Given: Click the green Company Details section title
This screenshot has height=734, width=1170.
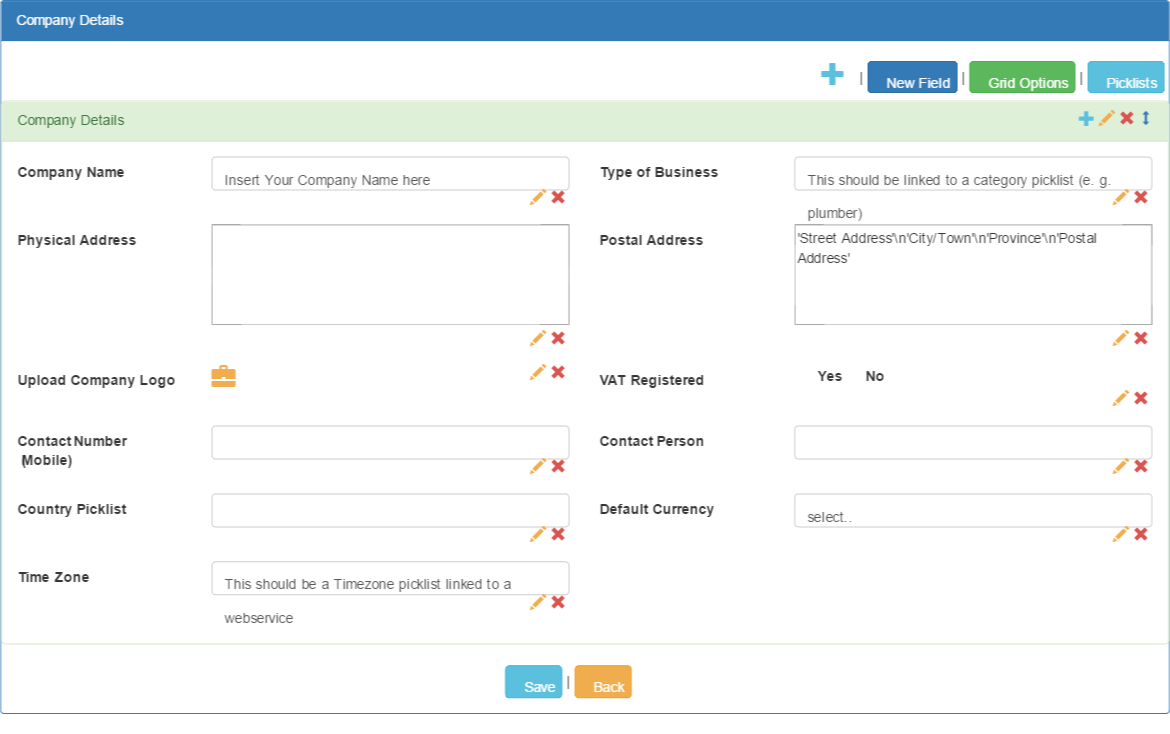Looking at the screenshot, I should click(x=71, y=120).
